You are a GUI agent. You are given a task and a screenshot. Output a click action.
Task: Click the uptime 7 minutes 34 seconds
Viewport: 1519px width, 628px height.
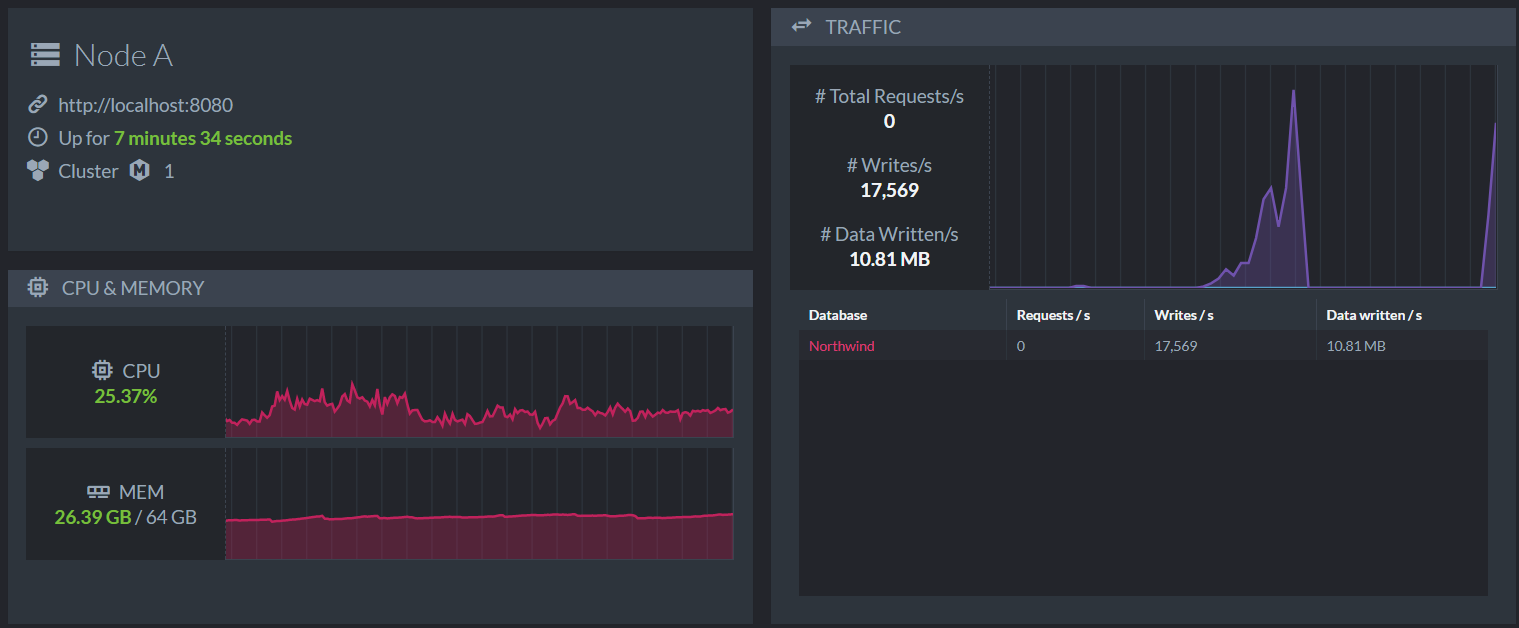coord(203,138)
